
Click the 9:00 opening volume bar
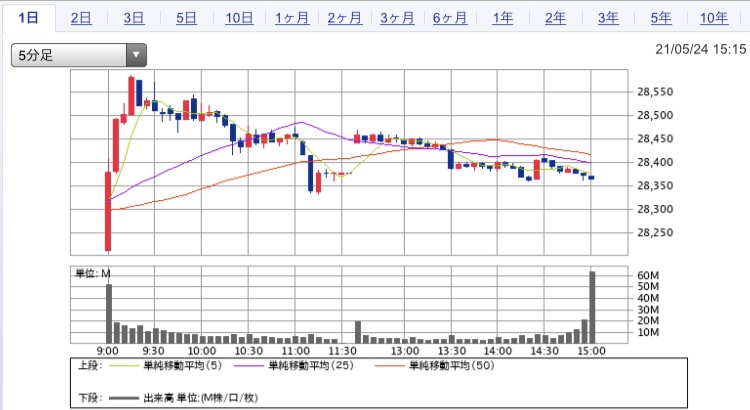(109, 314)
